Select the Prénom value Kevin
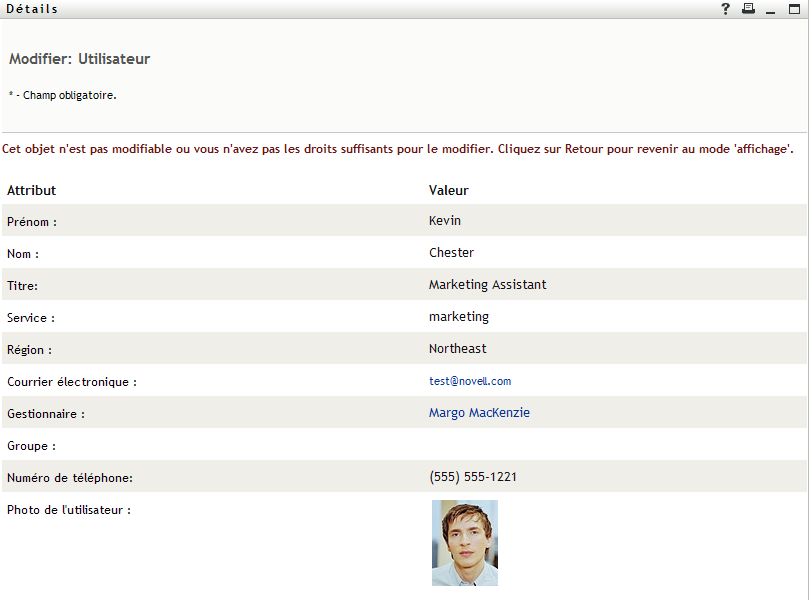Screen dimensions: 810x600 [x=445, y=221]
